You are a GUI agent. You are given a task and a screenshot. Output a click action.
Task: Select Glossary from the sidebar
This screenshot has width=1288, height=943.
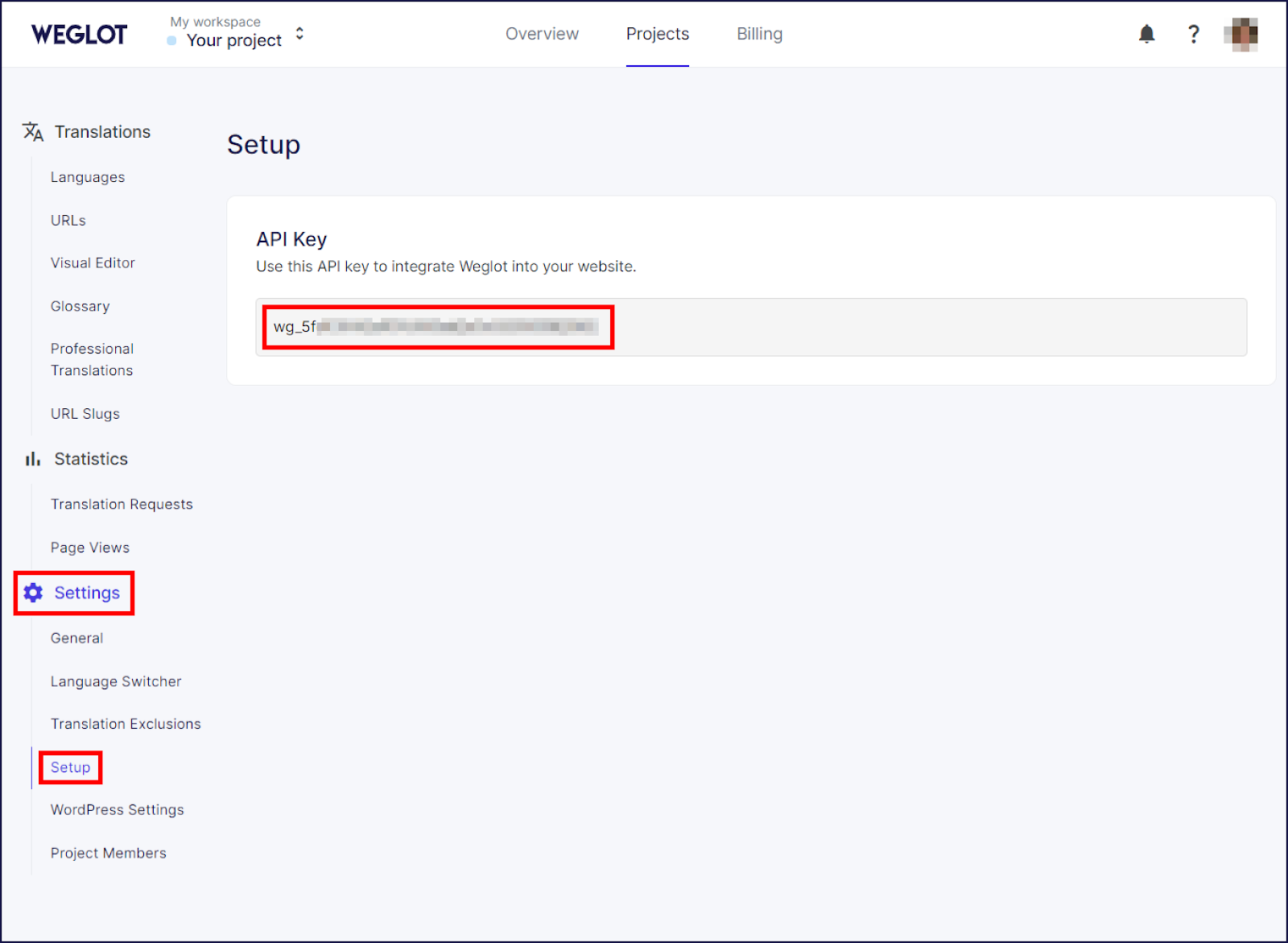point(80,306)
